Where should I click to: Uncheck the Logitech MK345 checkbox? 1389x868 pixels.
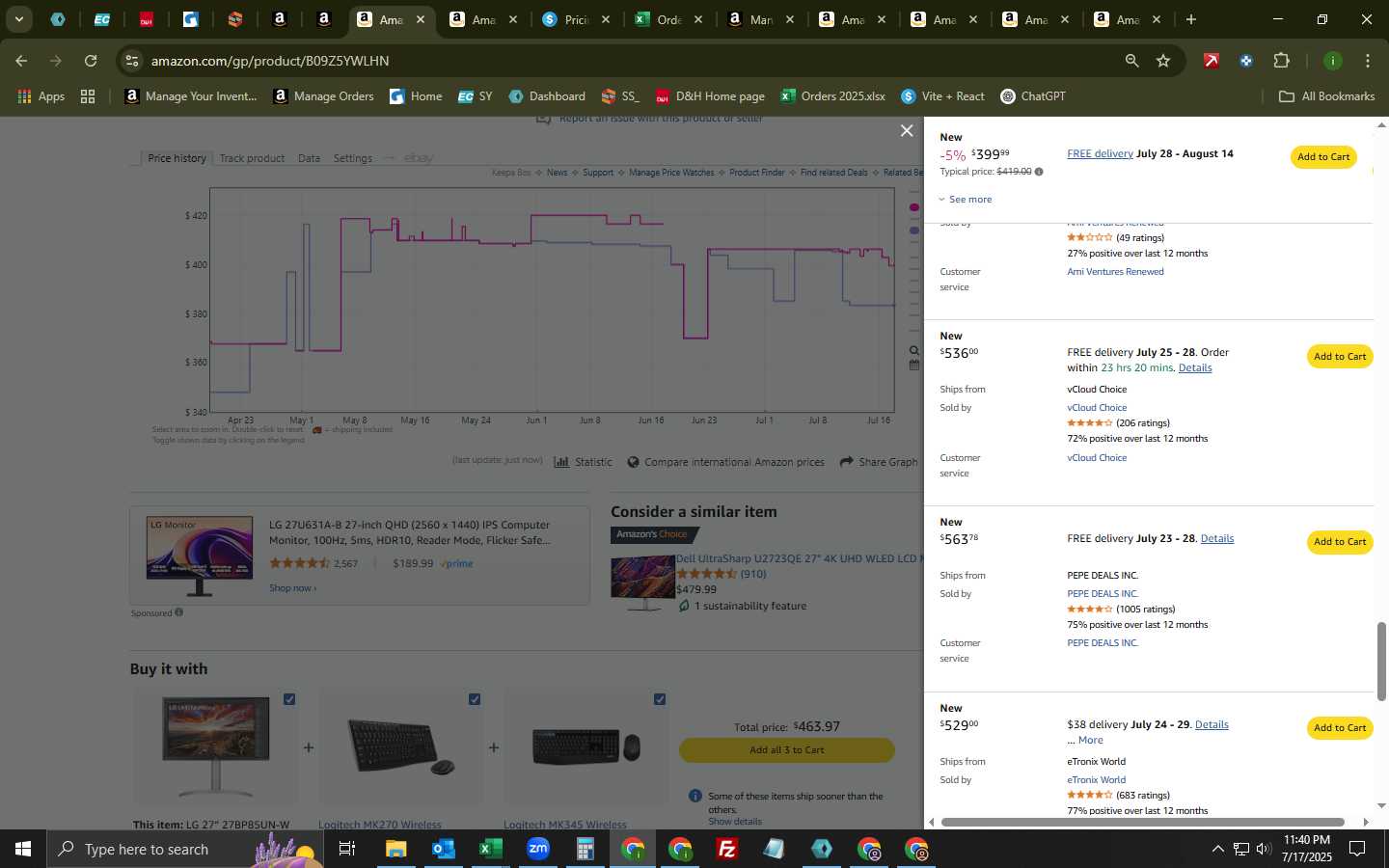tap(660, 699)
